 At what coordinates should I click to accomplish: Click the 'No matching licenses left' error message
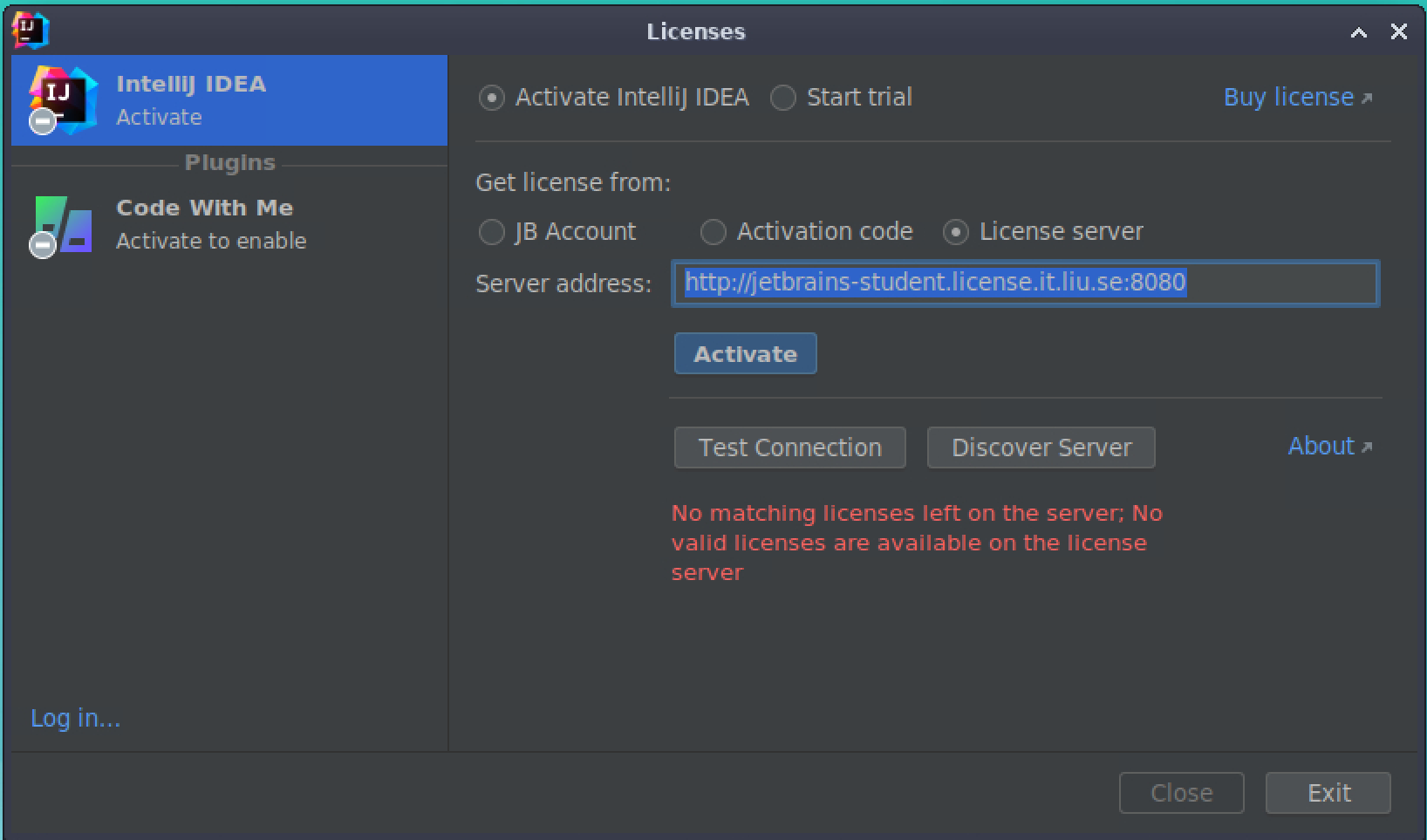coord(917,543)
